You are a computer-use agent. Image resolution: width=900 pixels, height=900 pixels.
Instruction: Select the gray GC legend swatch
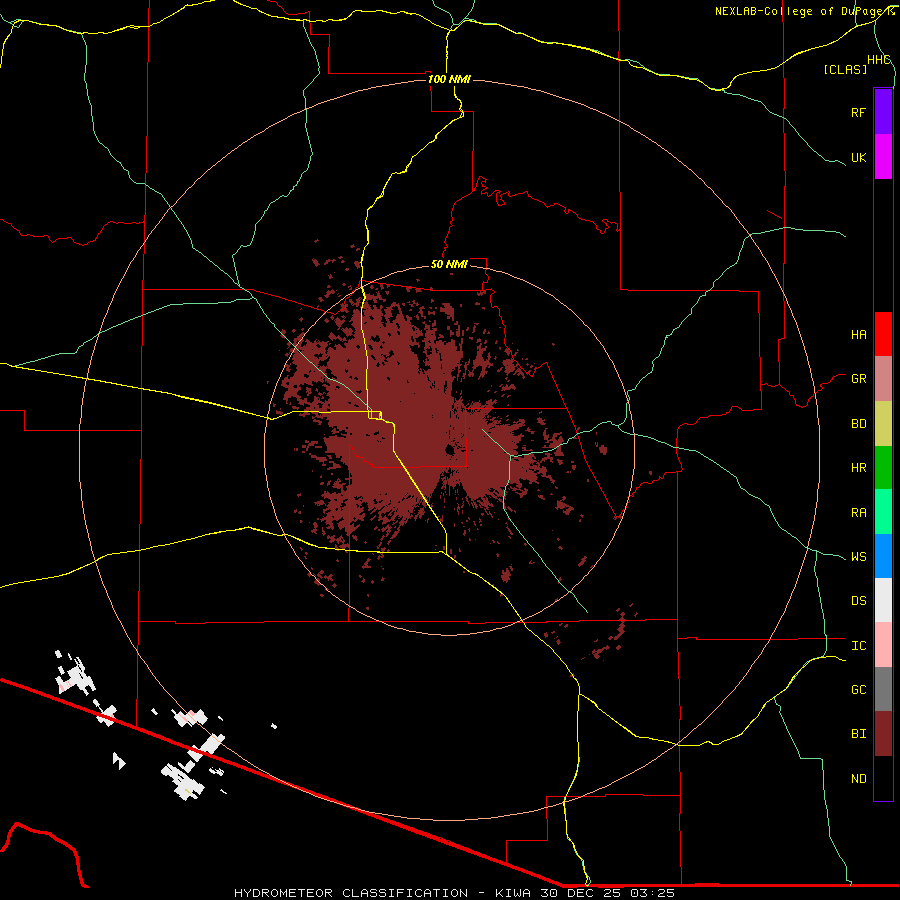[883, 689]
